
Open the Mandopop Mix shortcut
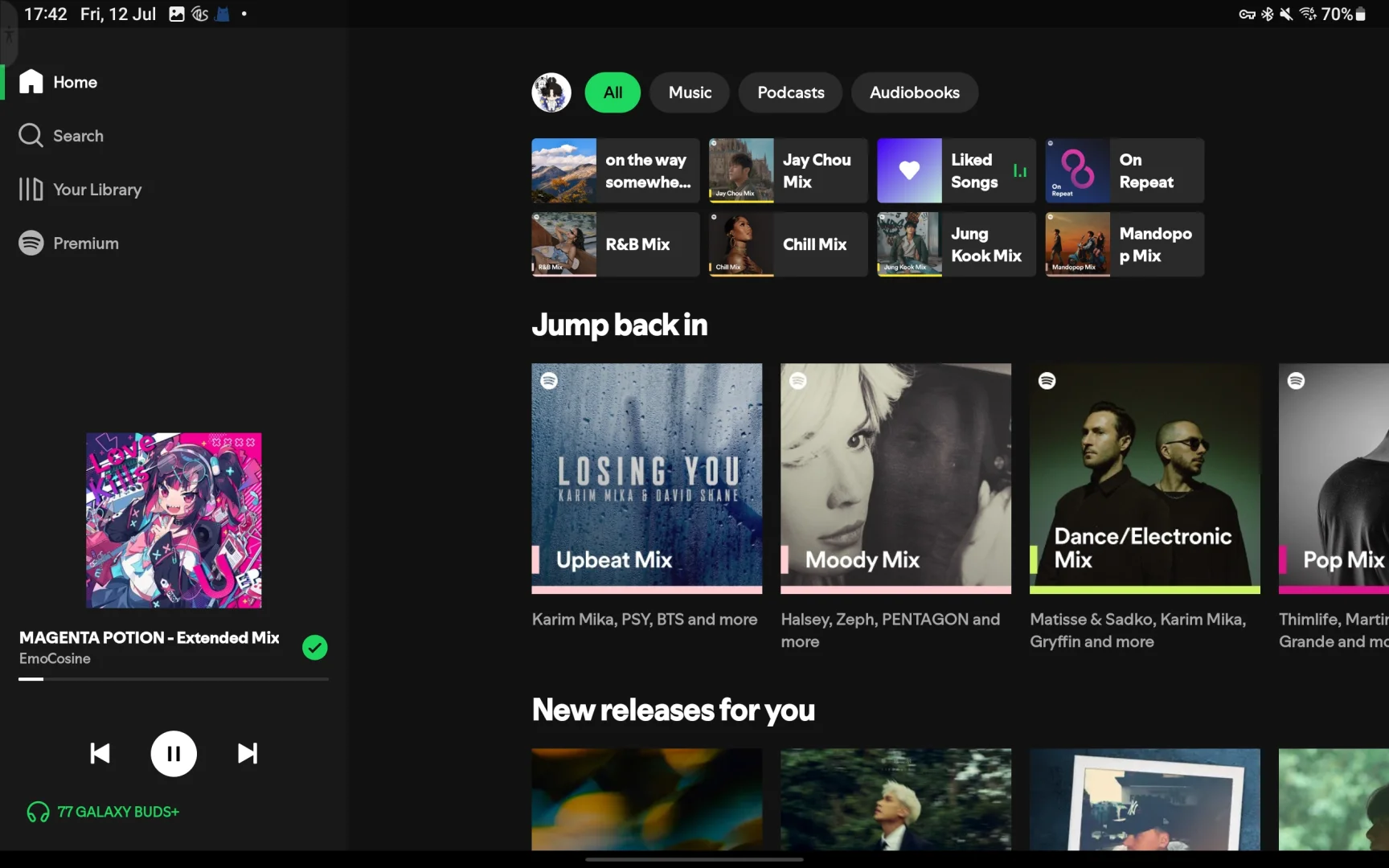tap(1125, 244)
